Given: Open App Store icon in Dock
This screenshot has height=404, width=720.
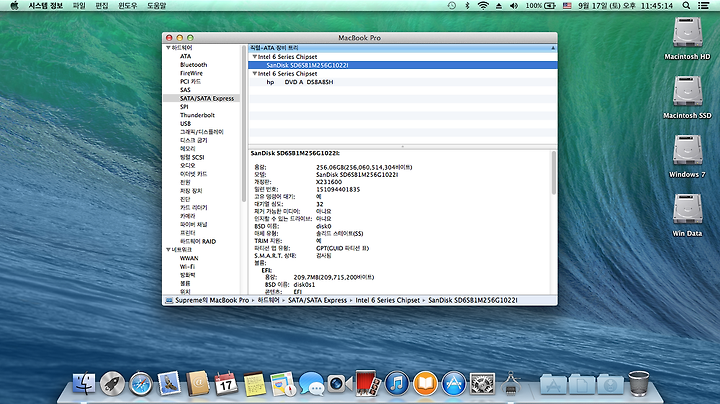Looking at the screenshot, I should tap(454, 383).
